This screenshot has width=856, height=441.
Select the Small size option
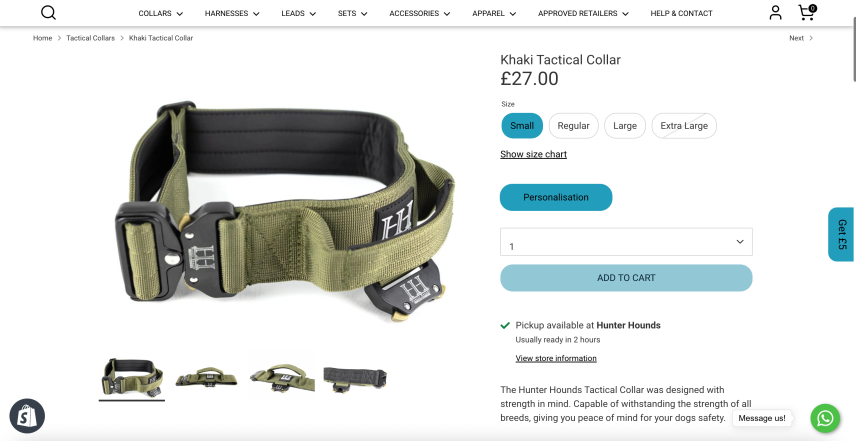pos(522,126)
